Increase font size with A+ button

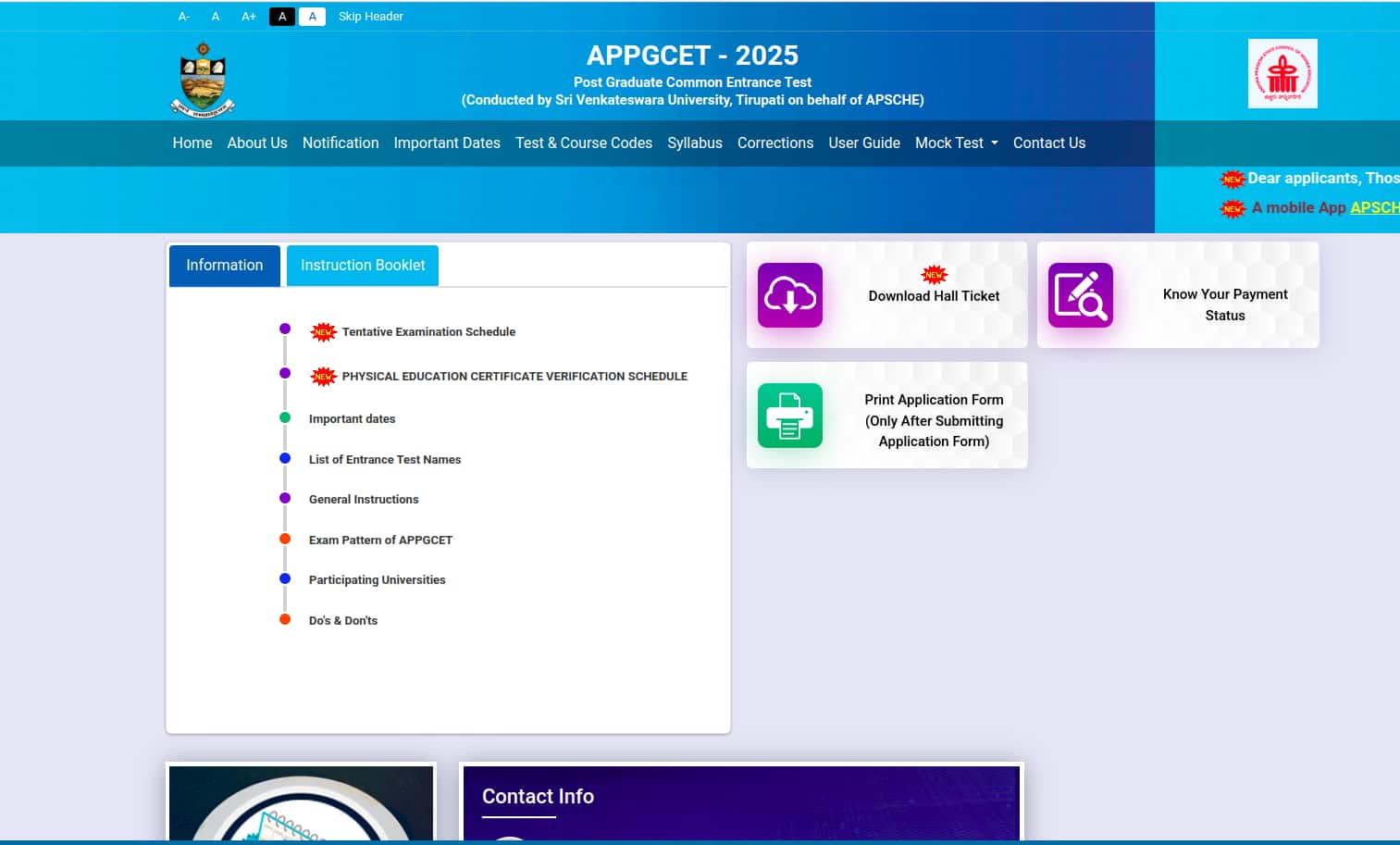pos(249,17)
